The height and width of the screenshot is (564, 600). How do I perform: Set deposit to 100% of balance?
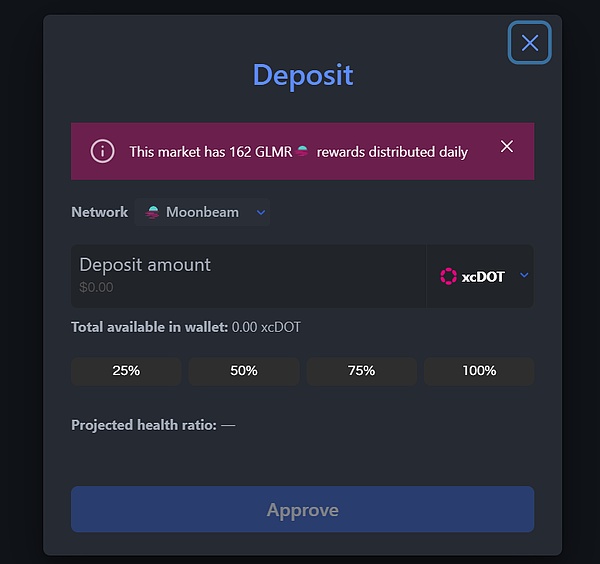479,371
